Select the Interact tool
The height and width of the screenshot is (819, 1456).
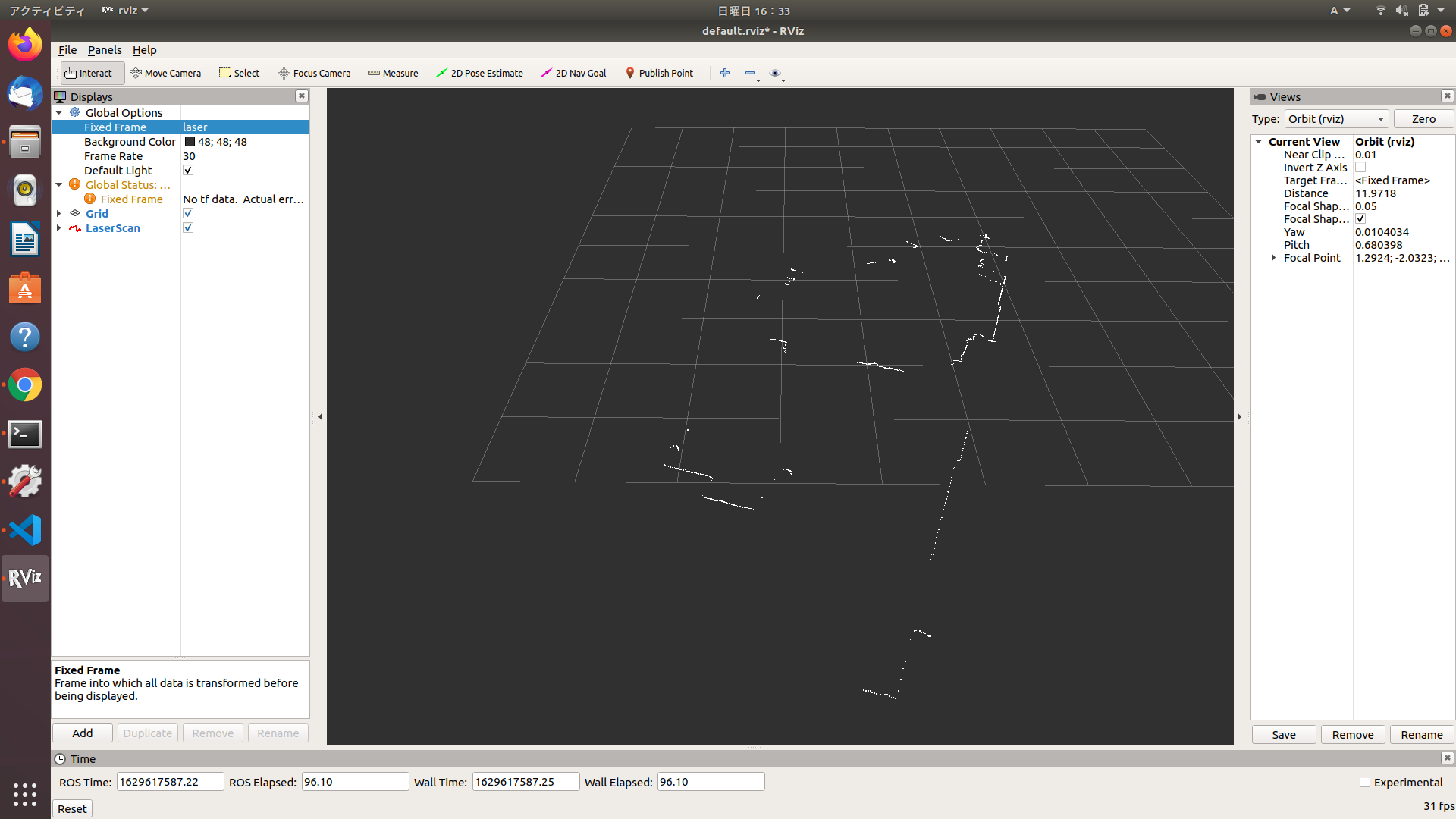click(x=91, y=73)
